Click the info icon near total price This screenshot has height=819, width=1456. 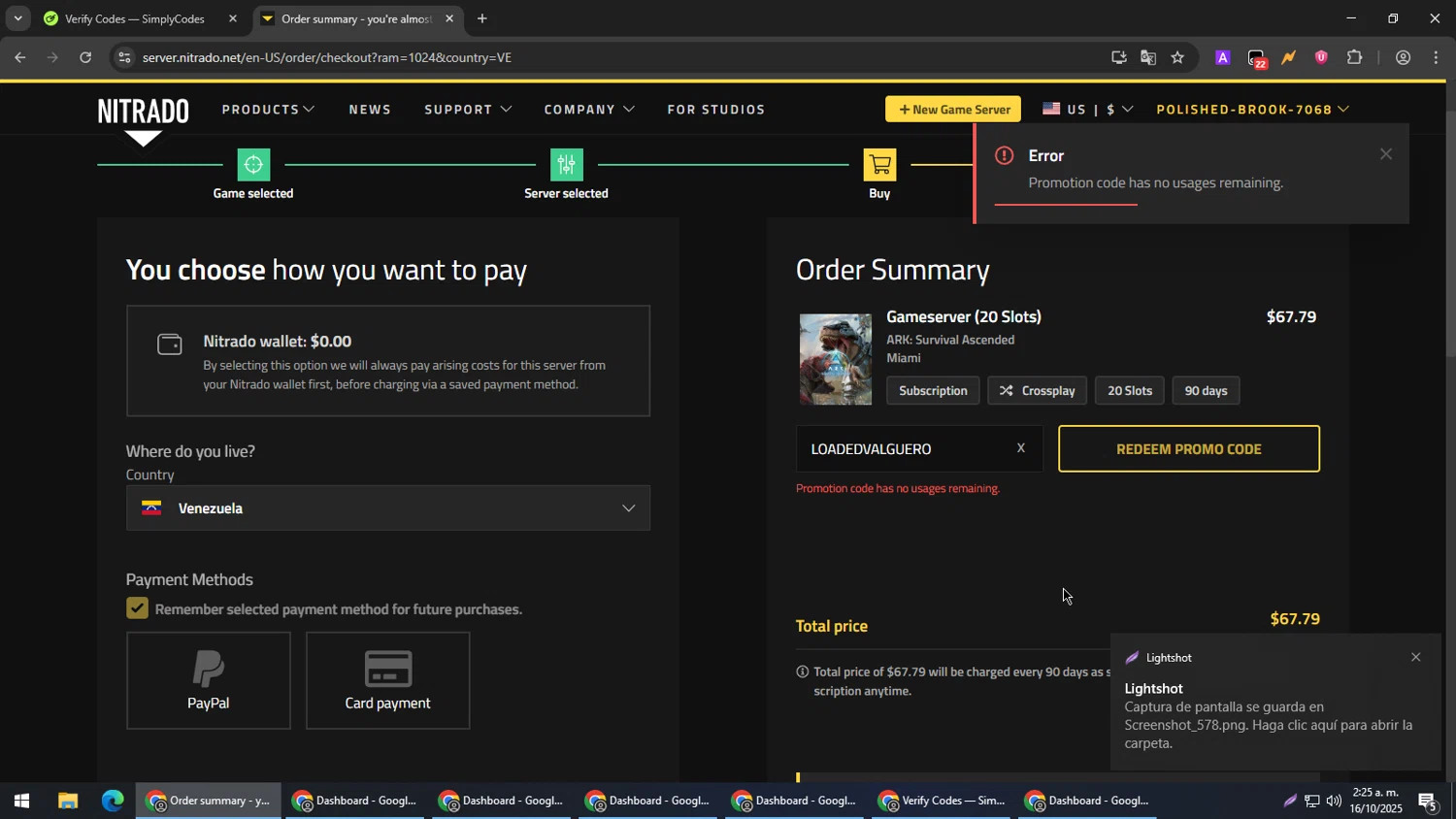click(x=802, y=672)
